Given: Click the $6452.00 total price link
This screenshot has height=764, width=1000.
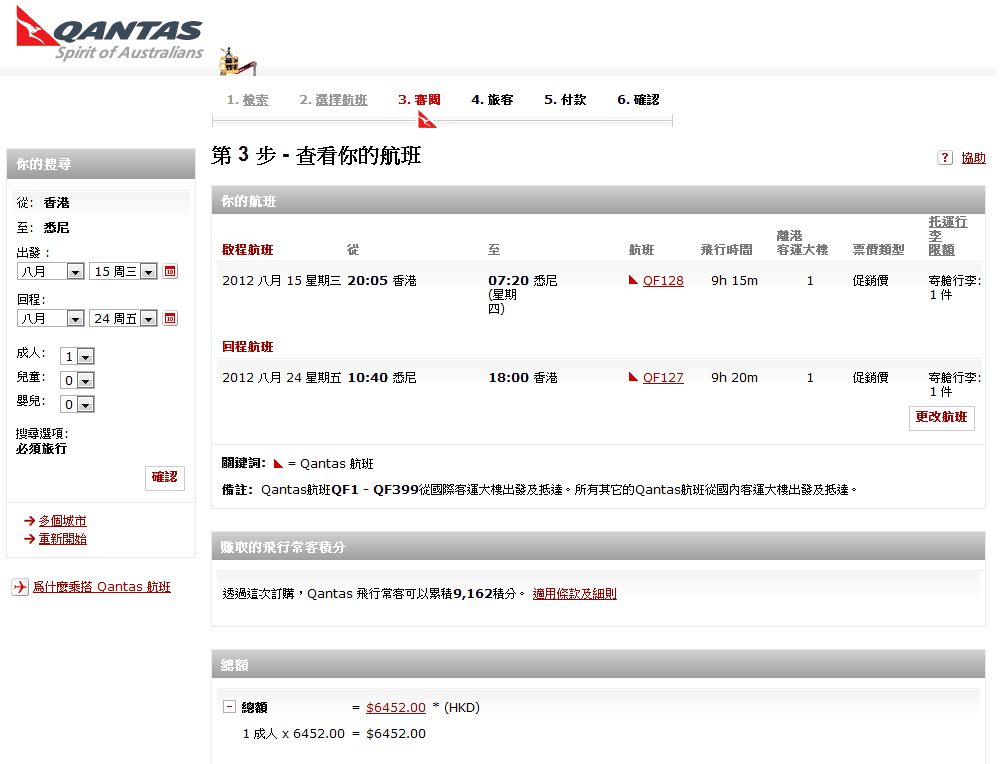Looking at the screenshot, I should [396, 707].
